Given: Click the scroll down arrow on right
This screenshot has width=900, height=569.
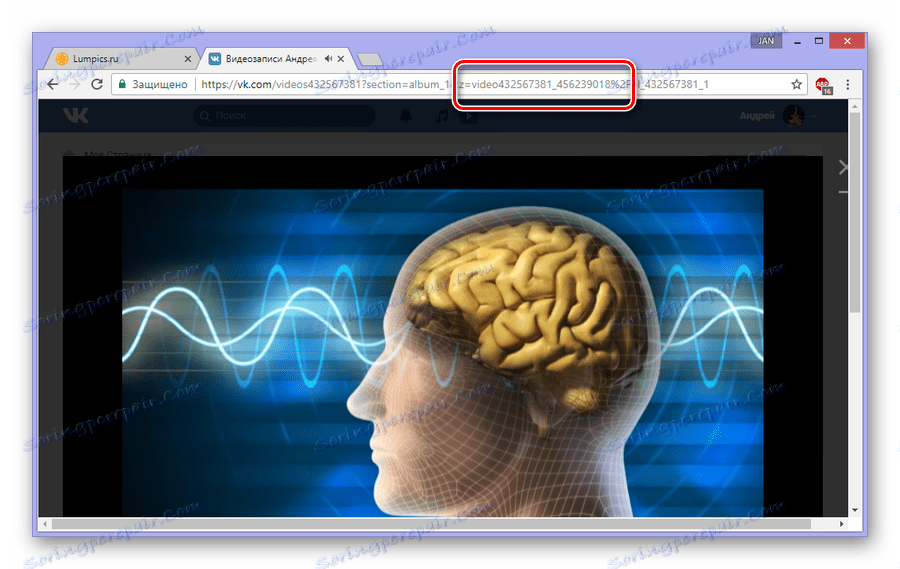Looking at the screenshot, I should click(x=855, y=510).
